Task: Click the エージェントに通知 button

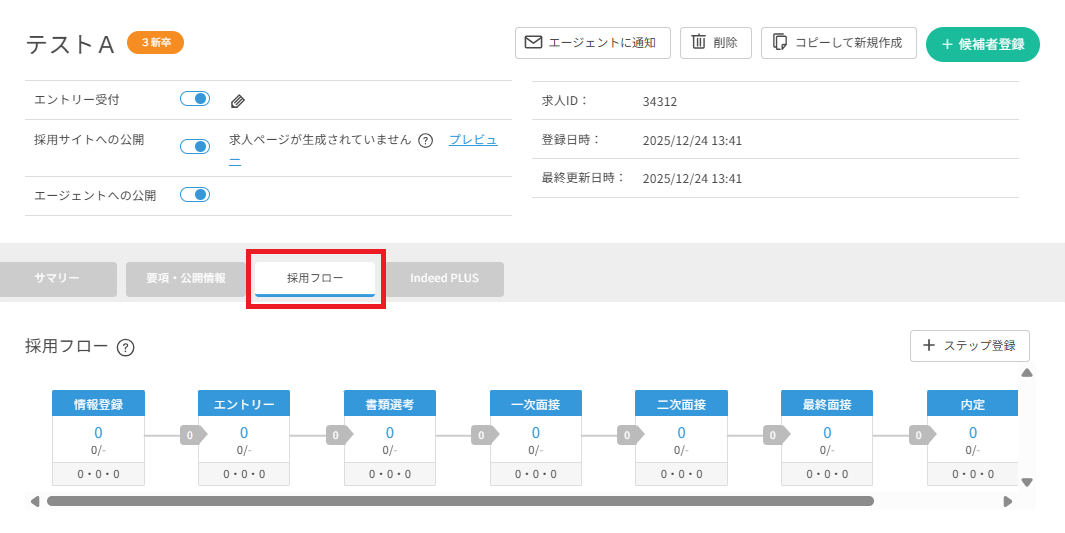Action: pos(592,43)
